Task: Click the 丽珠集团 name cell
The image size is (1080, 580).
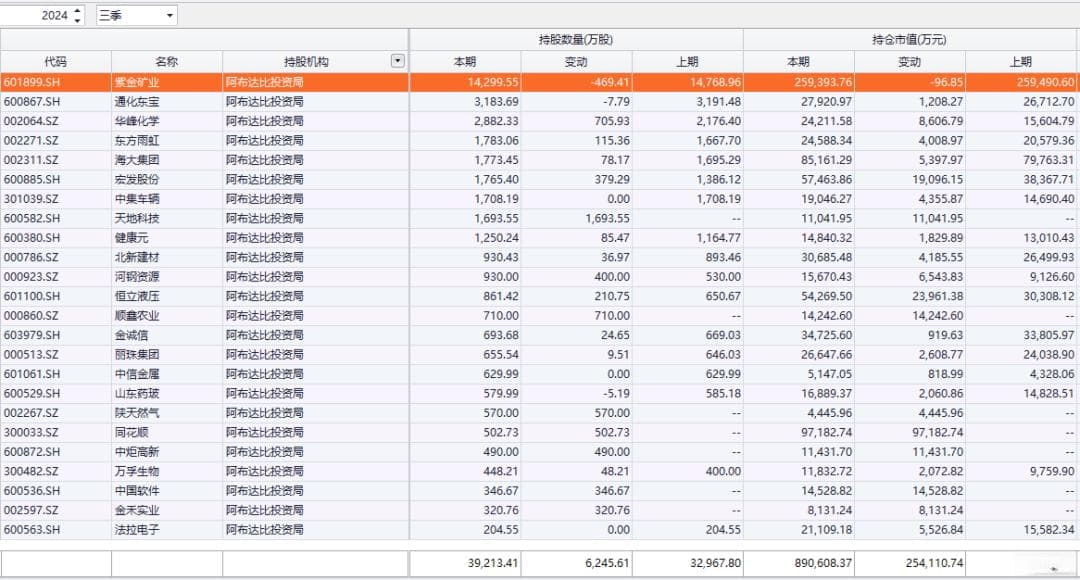Action: click(167, 354)
